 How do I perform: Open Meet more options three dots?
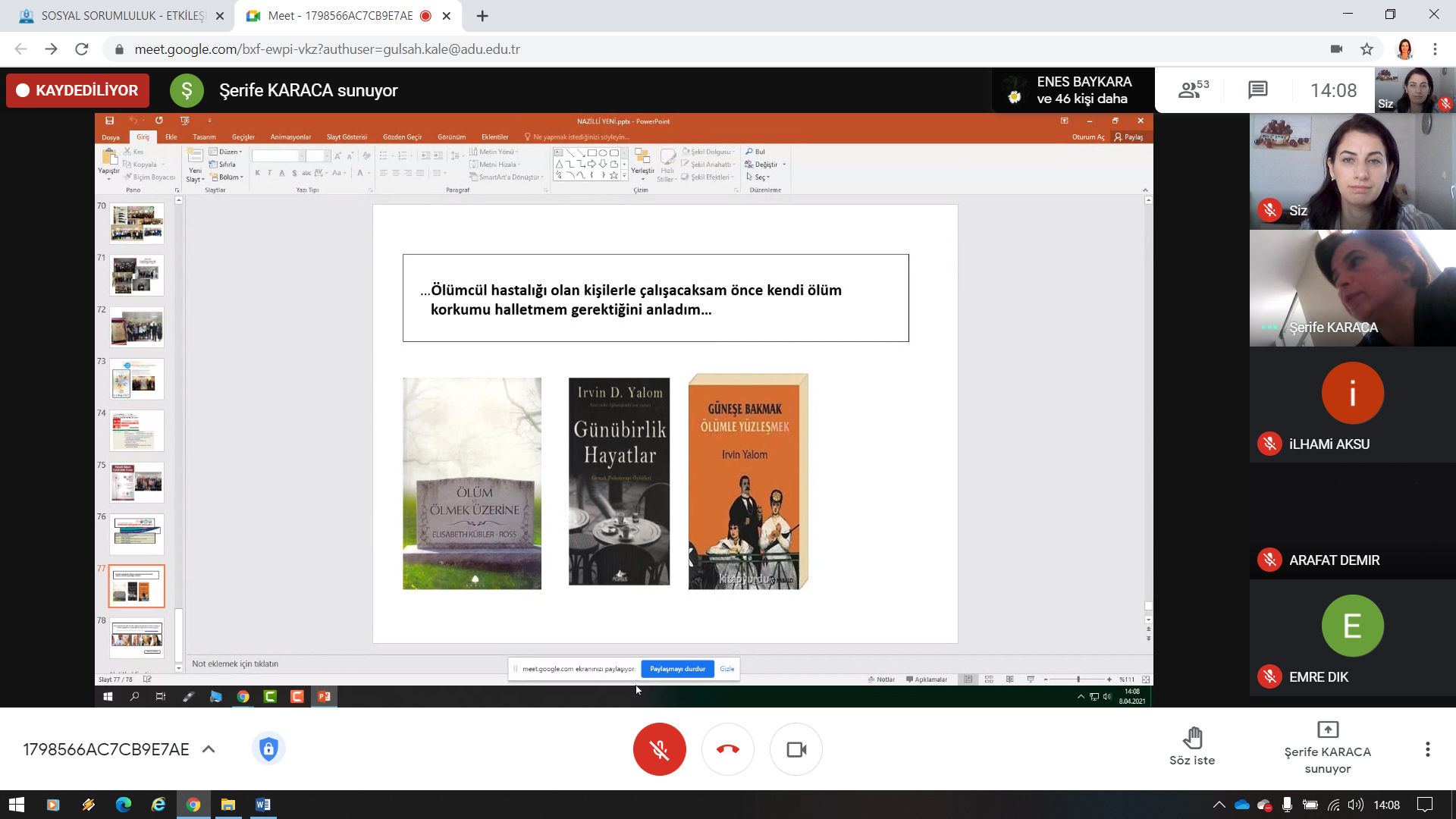1427,749
